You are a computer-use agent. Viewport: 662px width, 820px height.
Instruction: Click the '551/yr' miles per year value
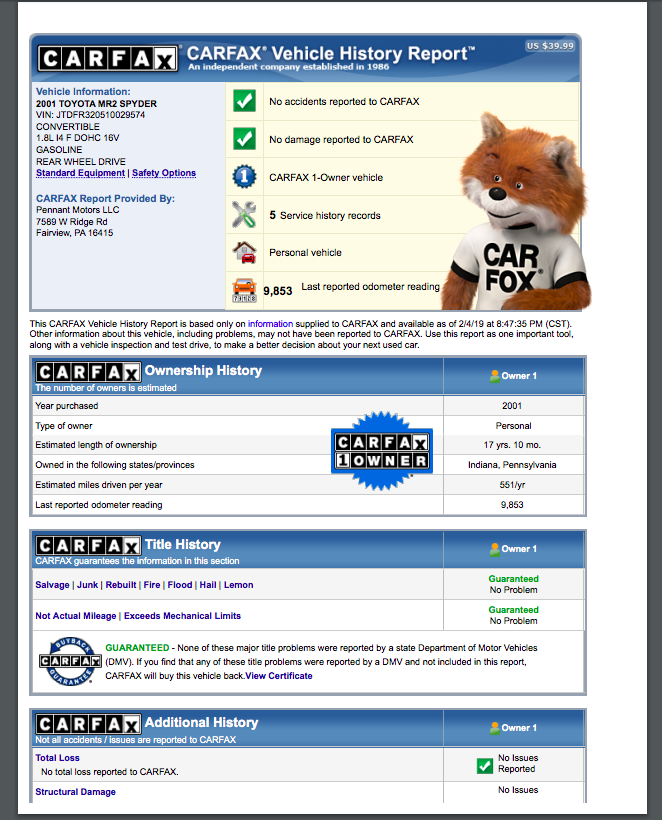point(512,485)
